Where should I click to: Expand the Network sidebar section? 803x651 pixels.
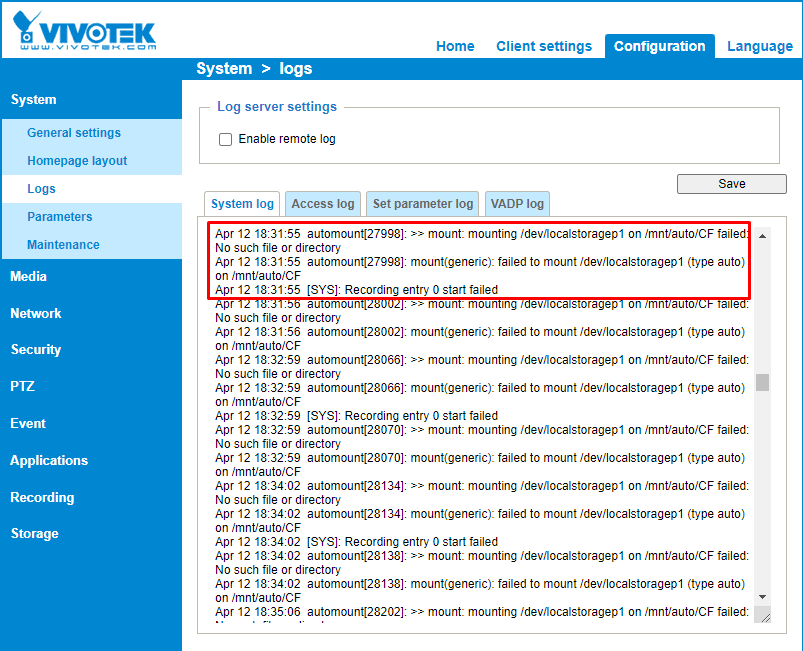[x=36, y=314]
